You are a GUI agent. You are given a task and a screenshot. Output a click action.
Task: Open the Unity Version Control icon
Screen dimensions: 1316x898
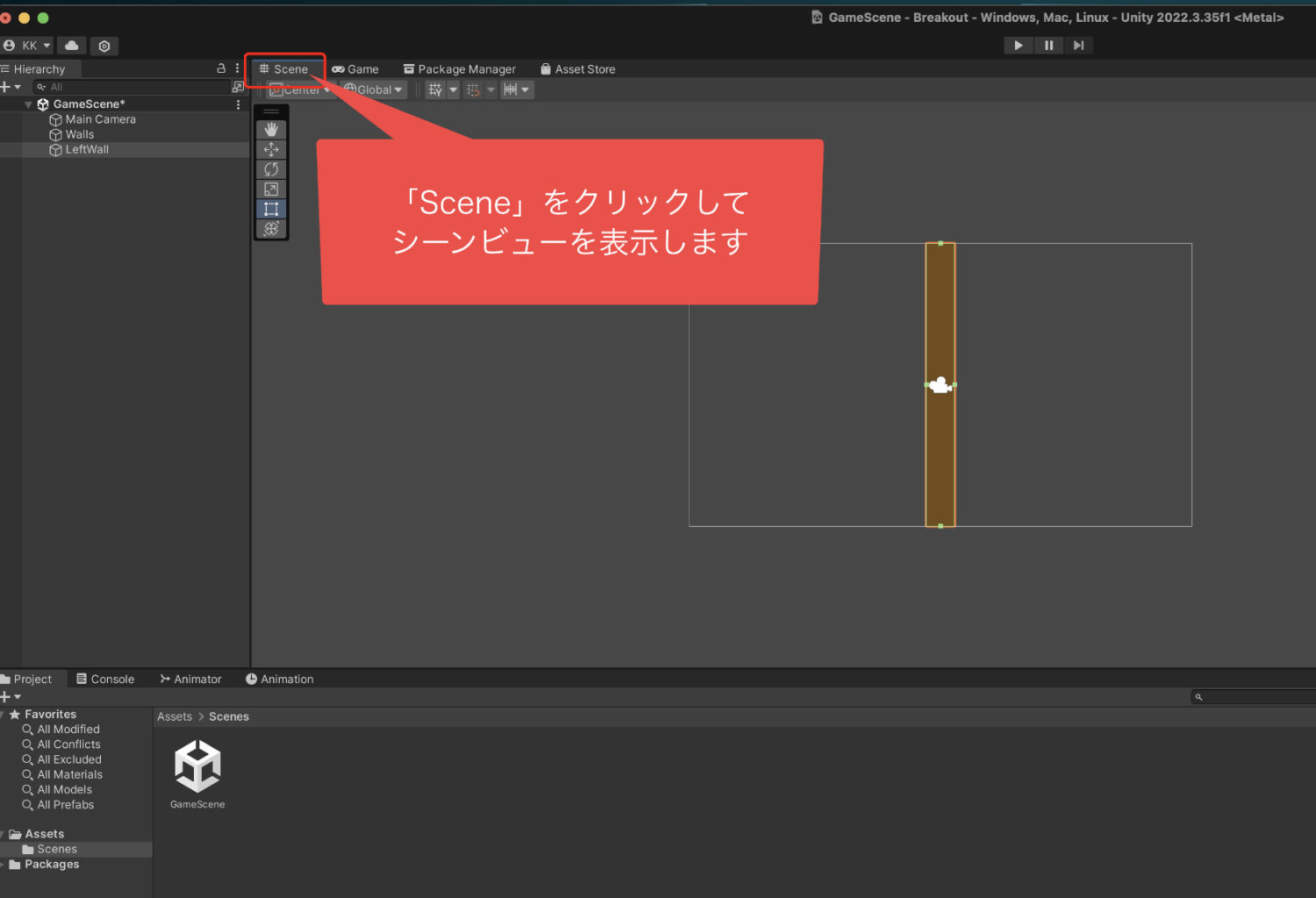click(x=104, y=46)
